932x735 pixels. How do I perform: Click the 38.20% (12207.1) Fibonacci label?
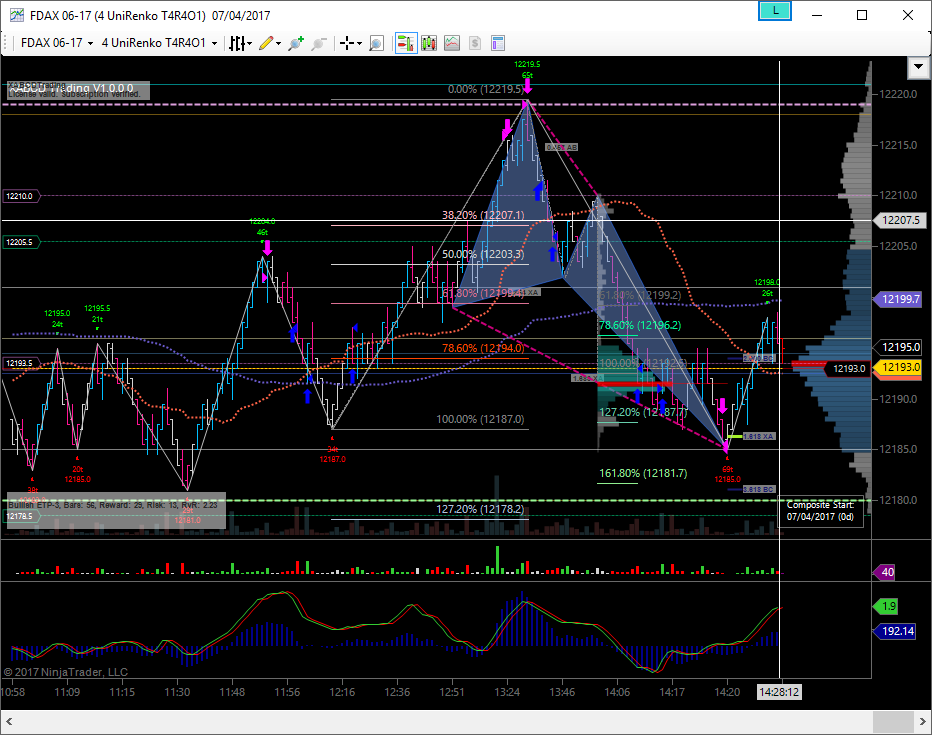(483, 215)
